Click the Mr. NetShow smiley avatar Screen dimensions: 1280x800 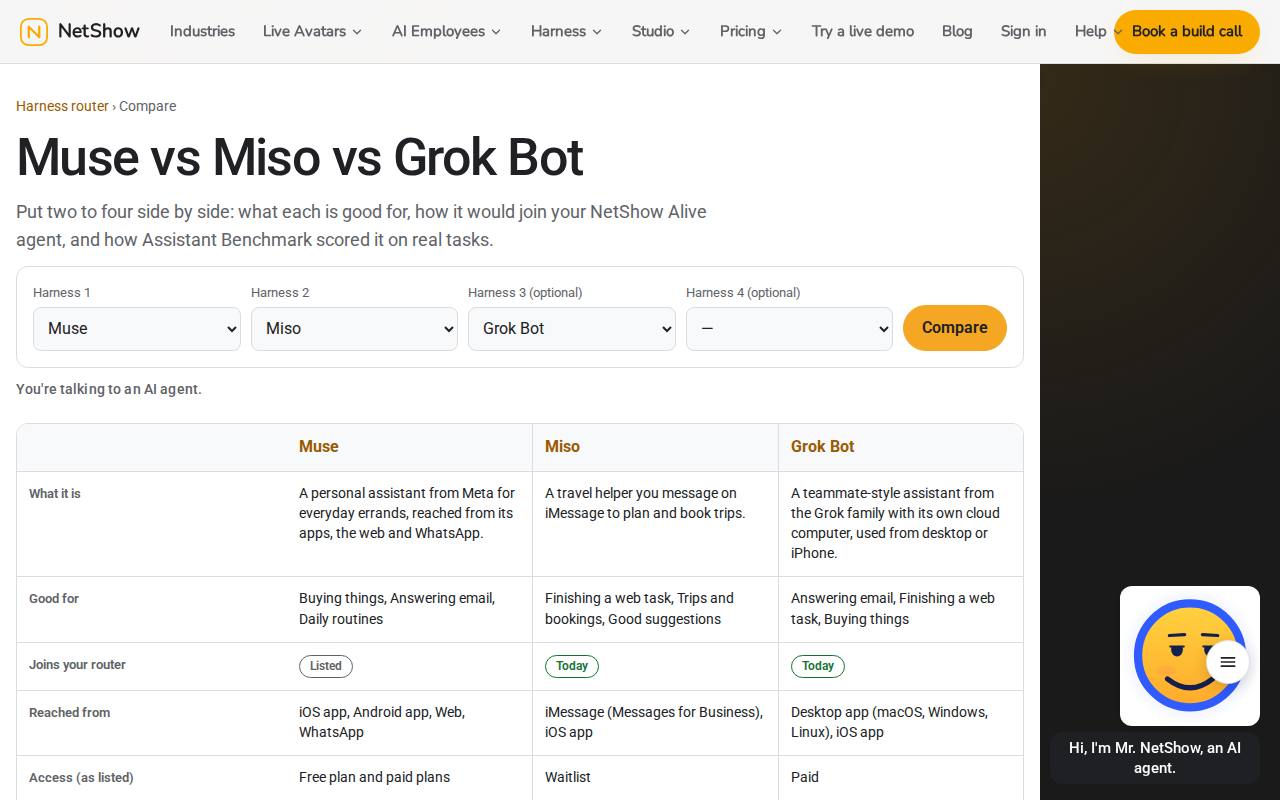pos(1189,655)
